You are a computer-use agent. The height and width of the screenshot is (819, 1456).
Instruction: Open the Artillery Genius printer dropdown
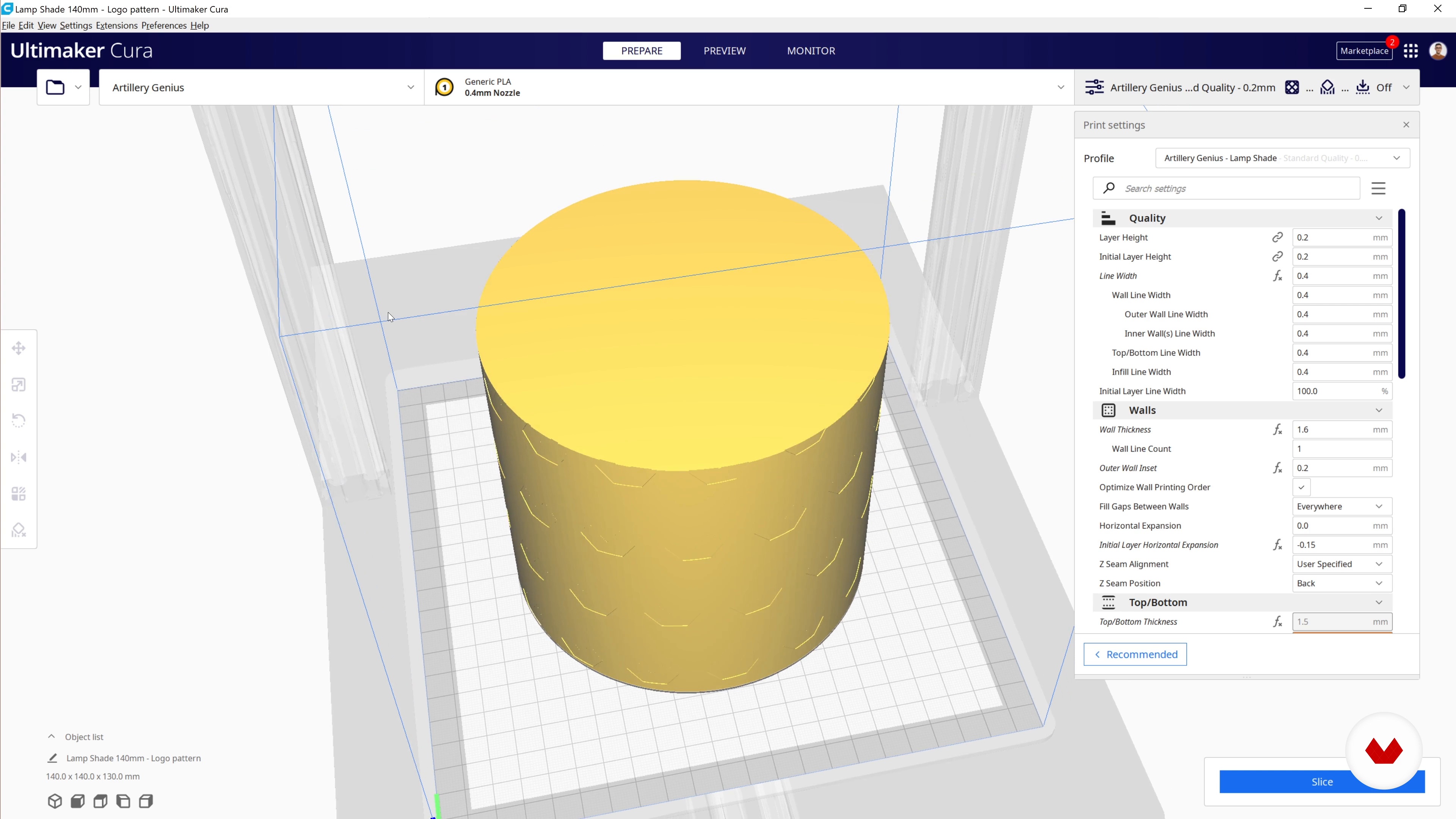click(261, 88)
